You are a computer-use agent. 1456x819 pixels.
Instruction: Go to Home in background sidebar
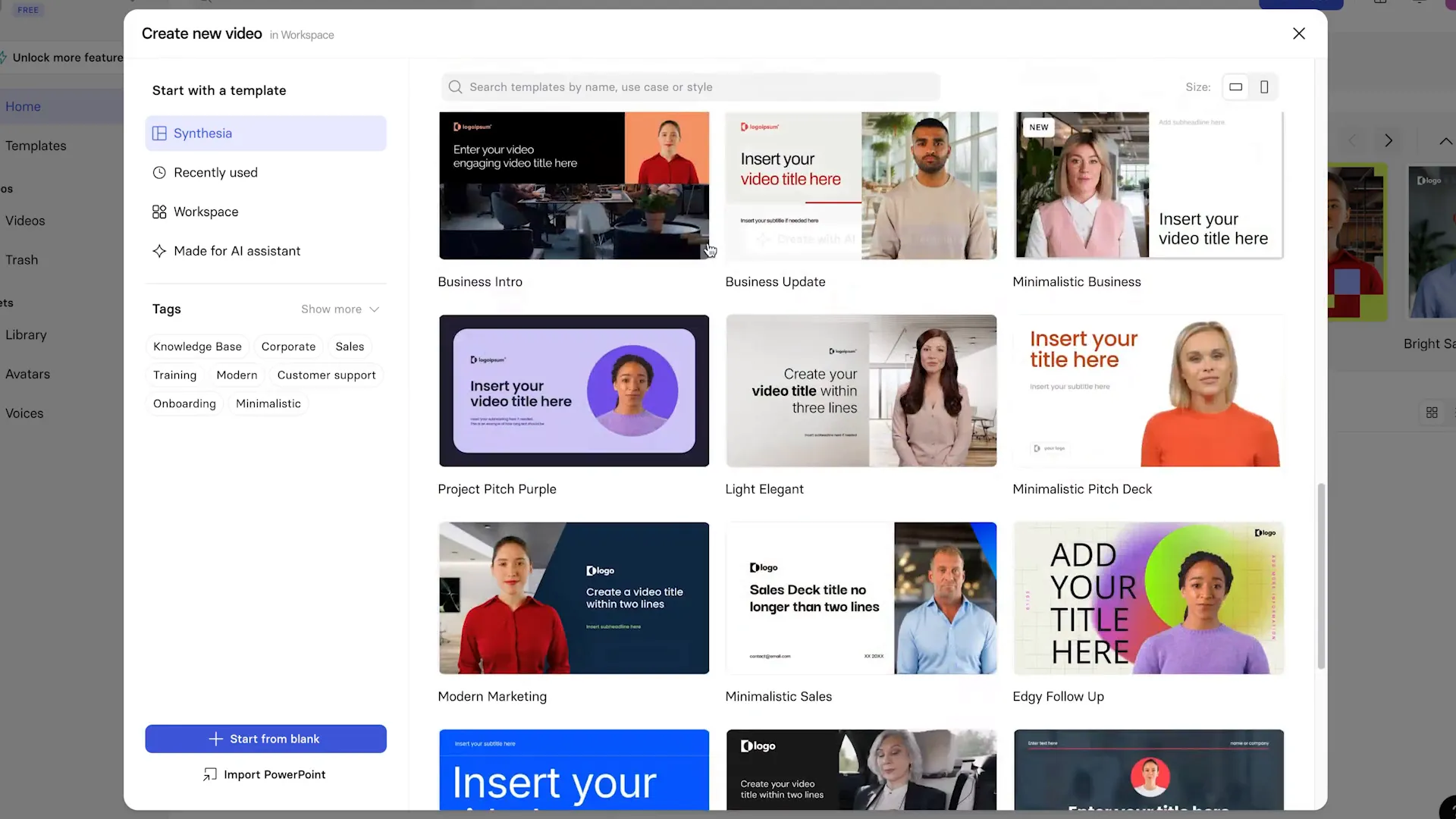24,107
